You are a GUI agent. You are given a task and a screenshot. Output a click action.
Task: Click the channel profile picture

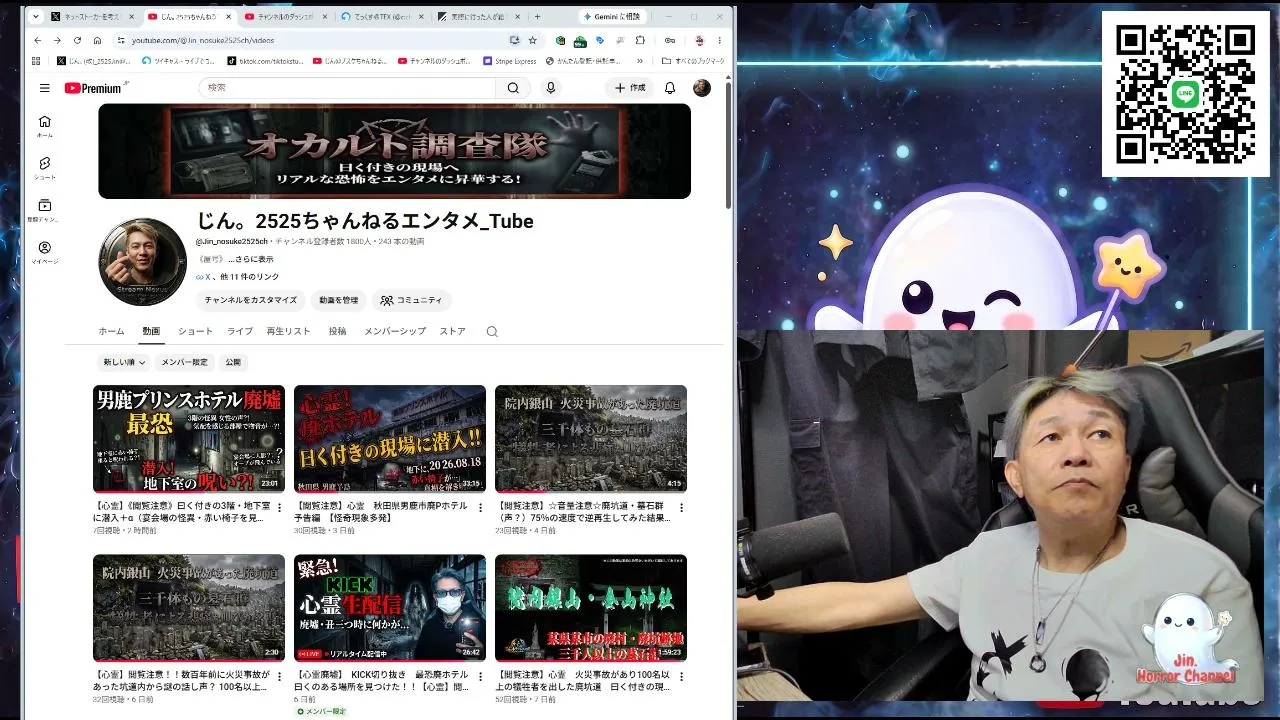pyautogui.click(x=142, y=262)
